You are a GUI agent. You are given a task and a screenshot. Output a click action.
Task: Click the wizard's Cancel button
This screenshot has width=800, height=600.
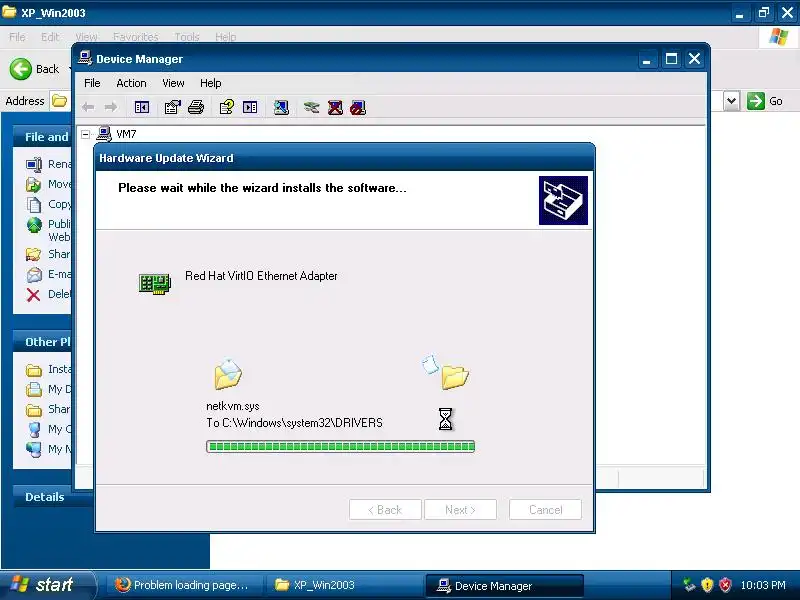[545, 510]
